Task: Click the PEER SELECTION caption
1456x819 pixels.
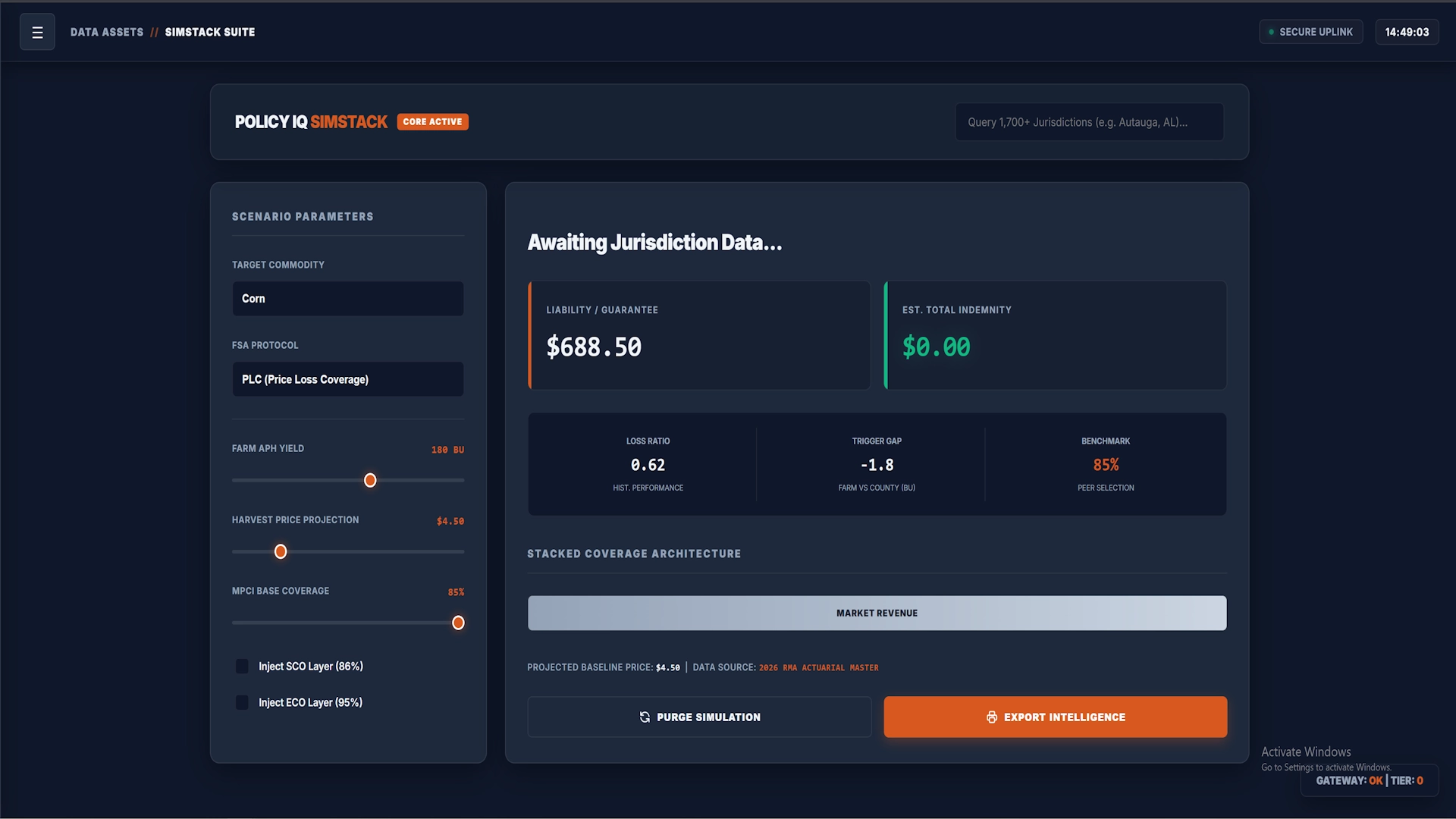Action: (1106, 488)
